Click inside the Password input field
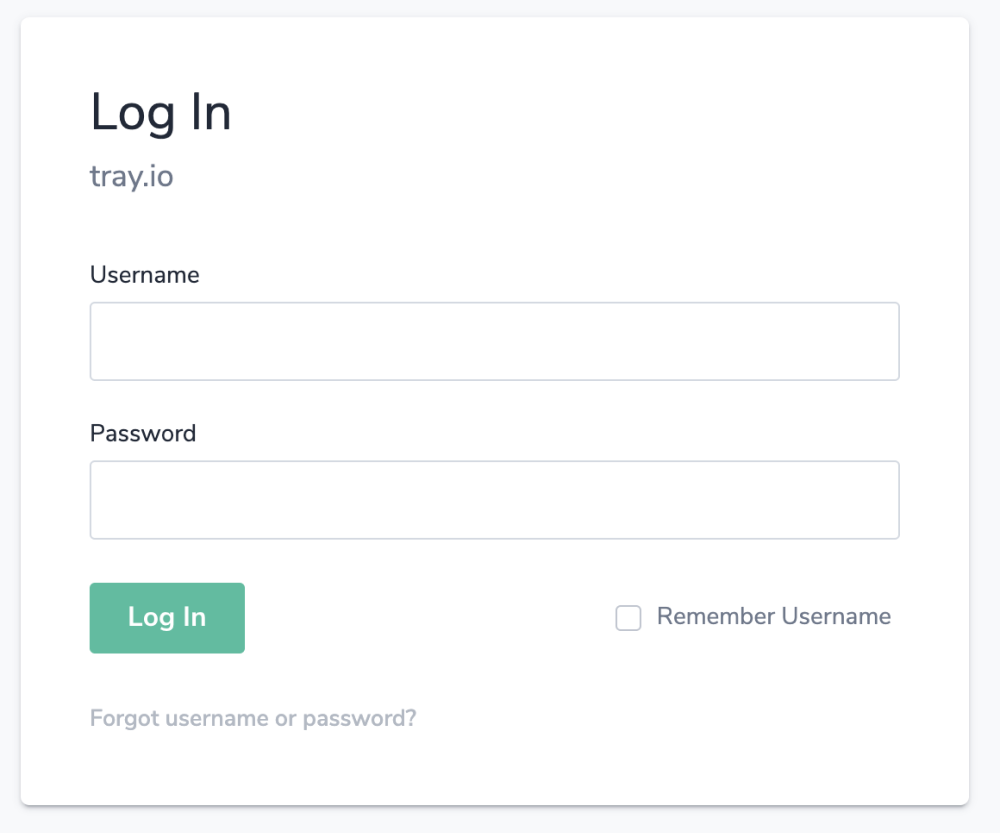 pos(495,499)
